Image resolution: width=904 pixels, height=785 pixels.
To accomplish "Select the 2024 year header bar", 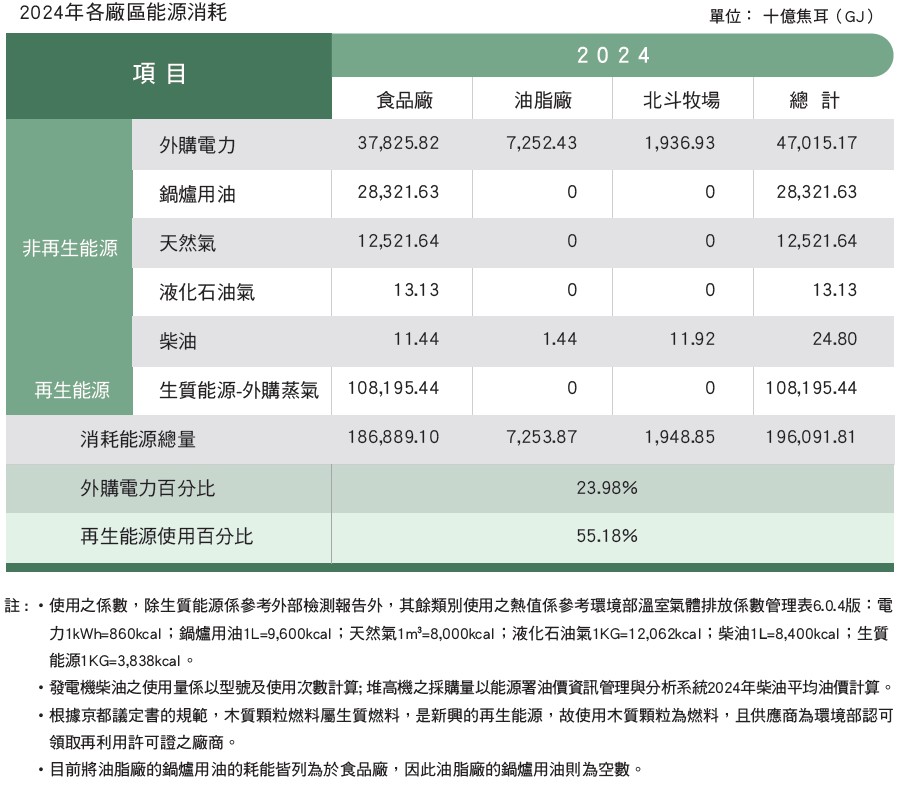I will pos(613,55).
